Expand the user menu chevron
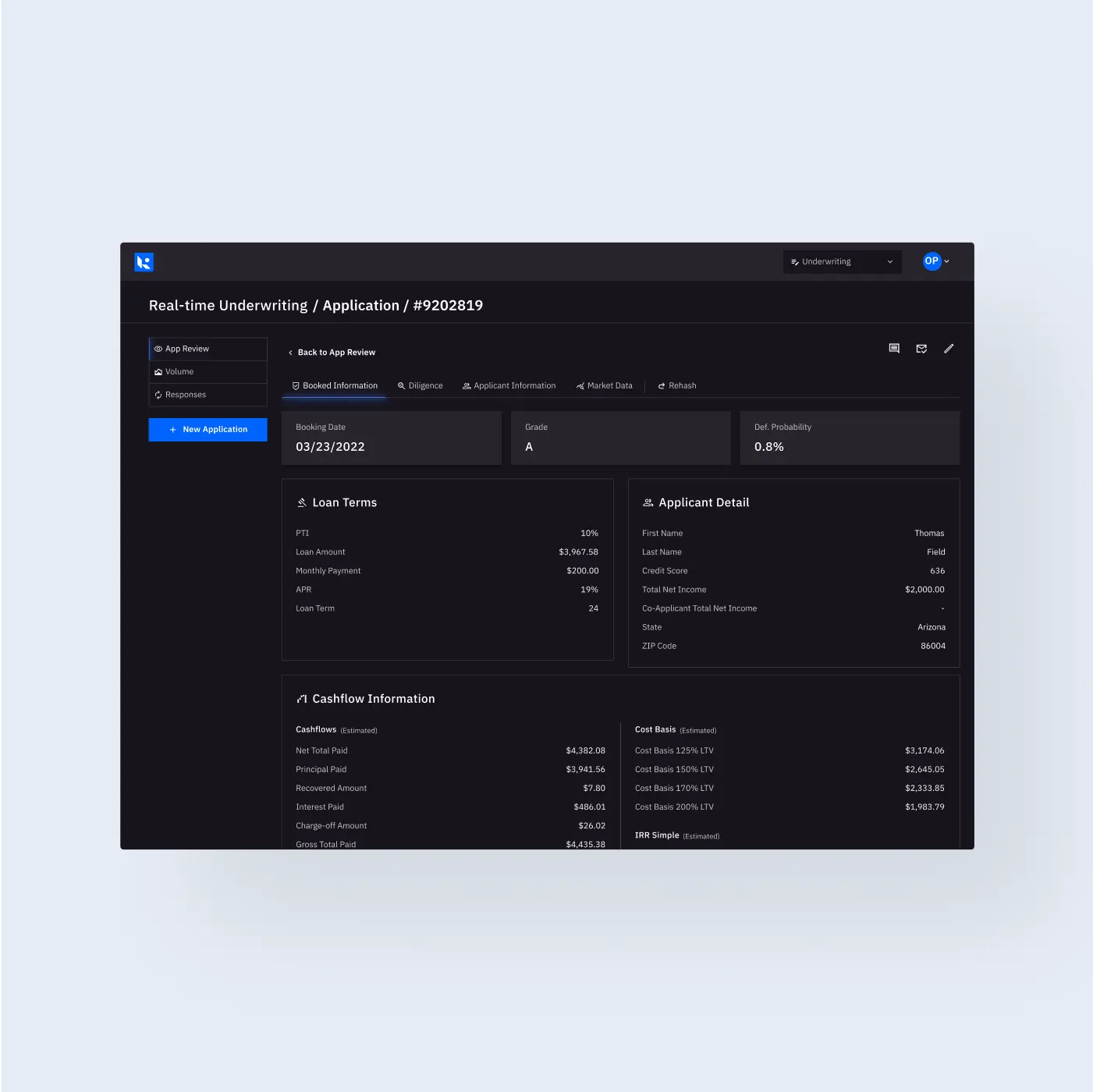This screenshot has width=1093, height=1092. [947, 262]
